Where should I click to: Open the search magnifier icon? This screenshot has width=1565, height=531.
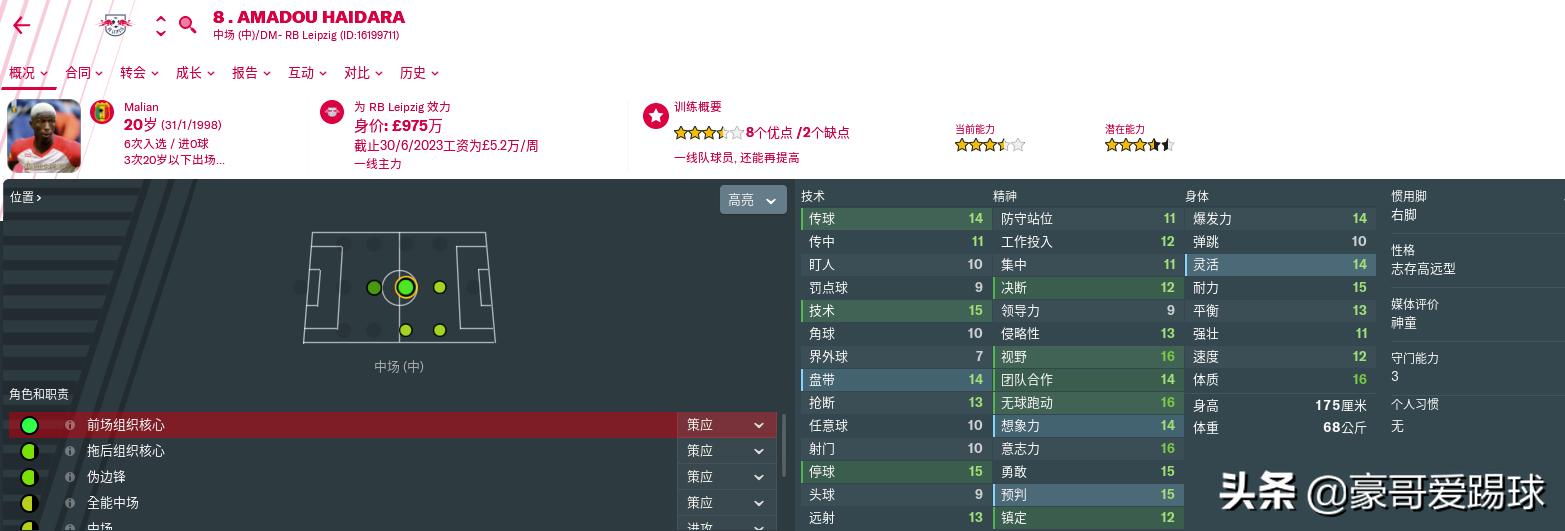point(187,25)
